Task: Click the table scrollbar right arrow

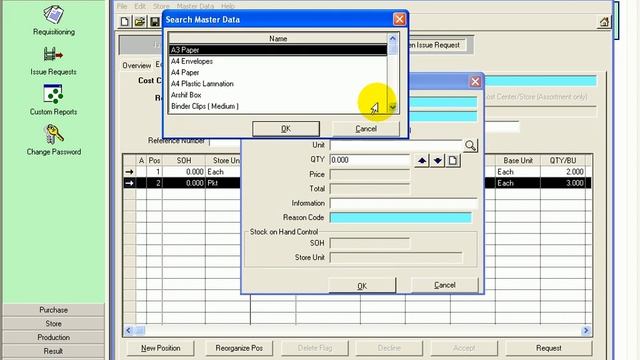Action: [x=586, y=330]
